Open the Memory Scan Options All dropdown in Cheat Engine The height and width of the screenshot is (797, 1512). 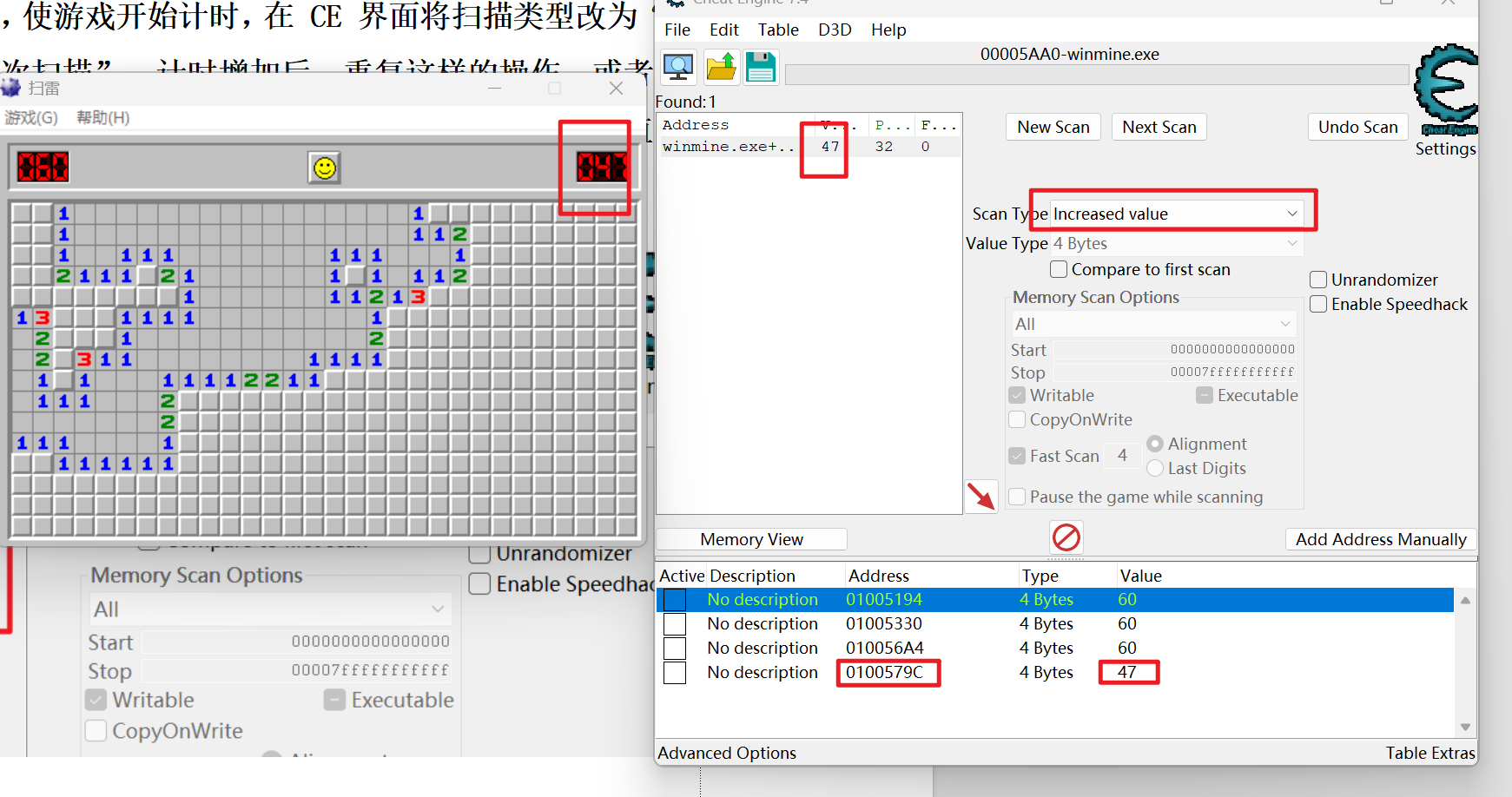[x=1153, y=324]
